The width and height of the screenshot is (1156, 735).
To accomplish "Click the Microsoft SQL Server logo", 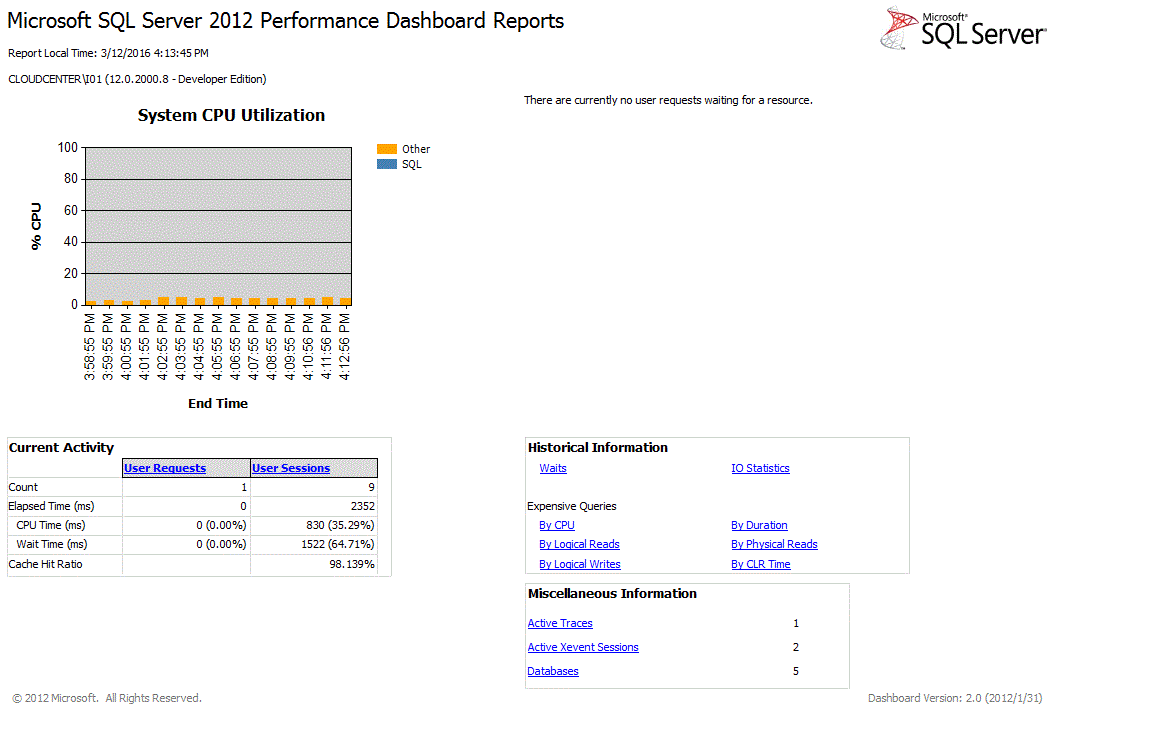I will pos(963,28).
